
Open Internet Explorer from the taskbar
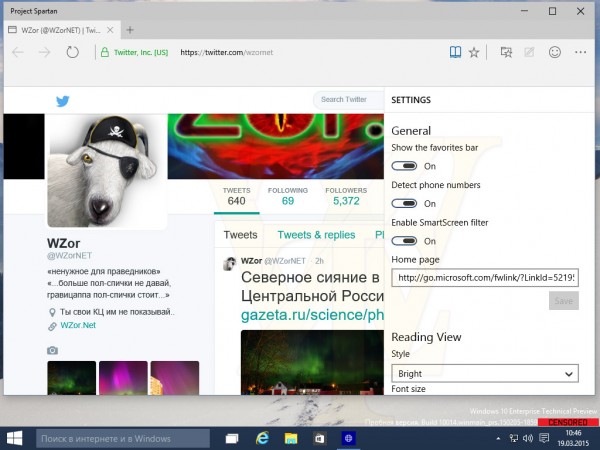(x=263, y=438)
